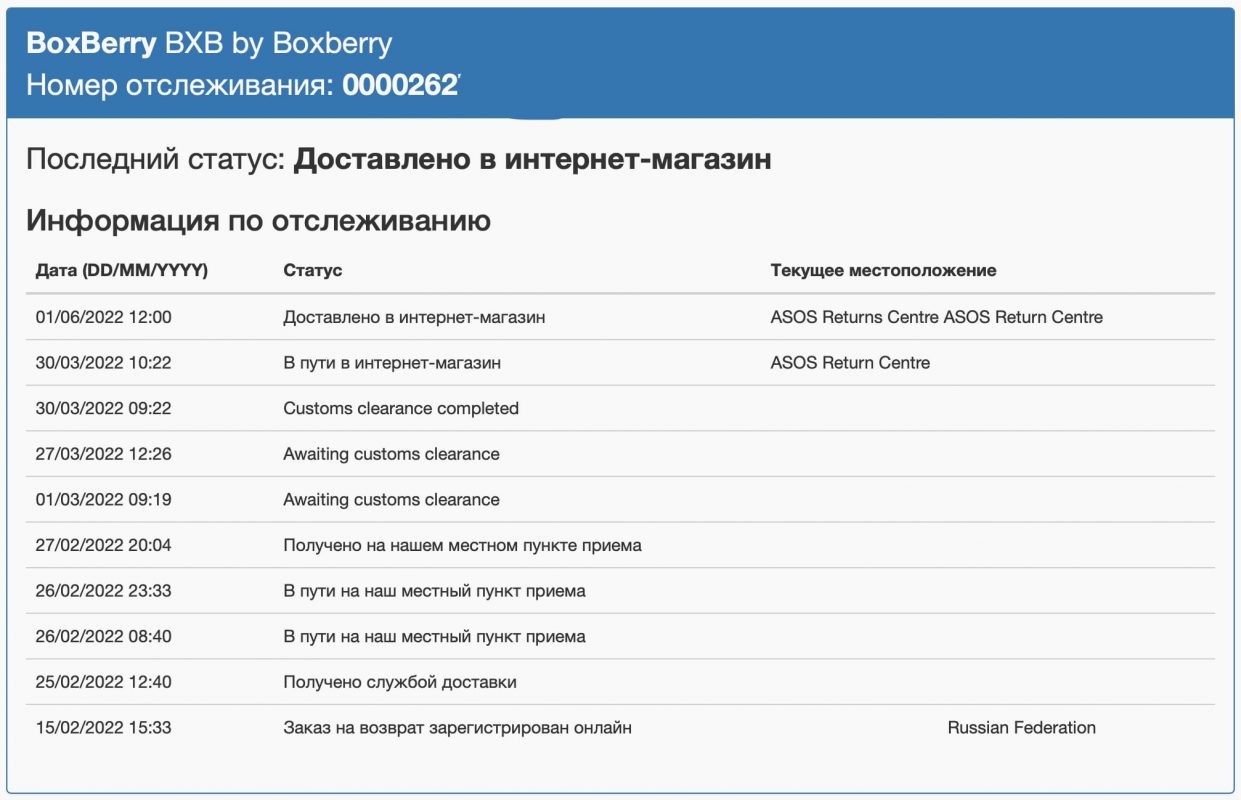The width and height of the screenshot is (1241, 800).
Task: Click status 'В пути в интернет-магазин'
Action: click(392, 363)
